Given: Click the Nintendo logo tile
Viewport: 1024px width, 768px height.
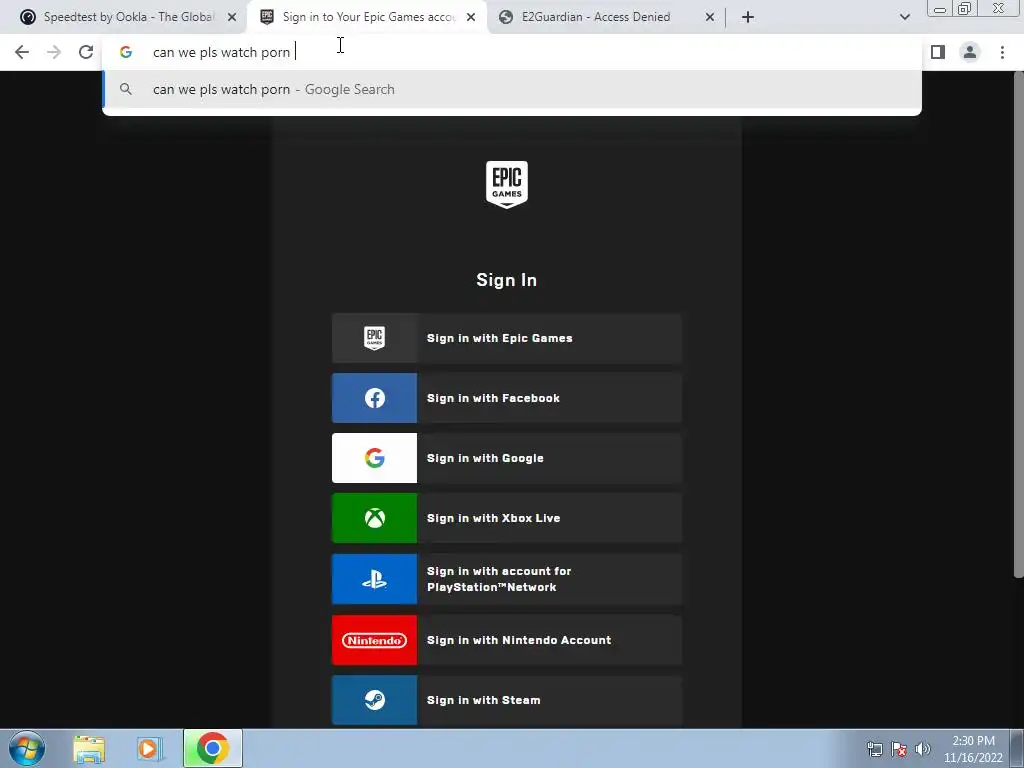Looking at the screenshot, I should coord(374,640).
